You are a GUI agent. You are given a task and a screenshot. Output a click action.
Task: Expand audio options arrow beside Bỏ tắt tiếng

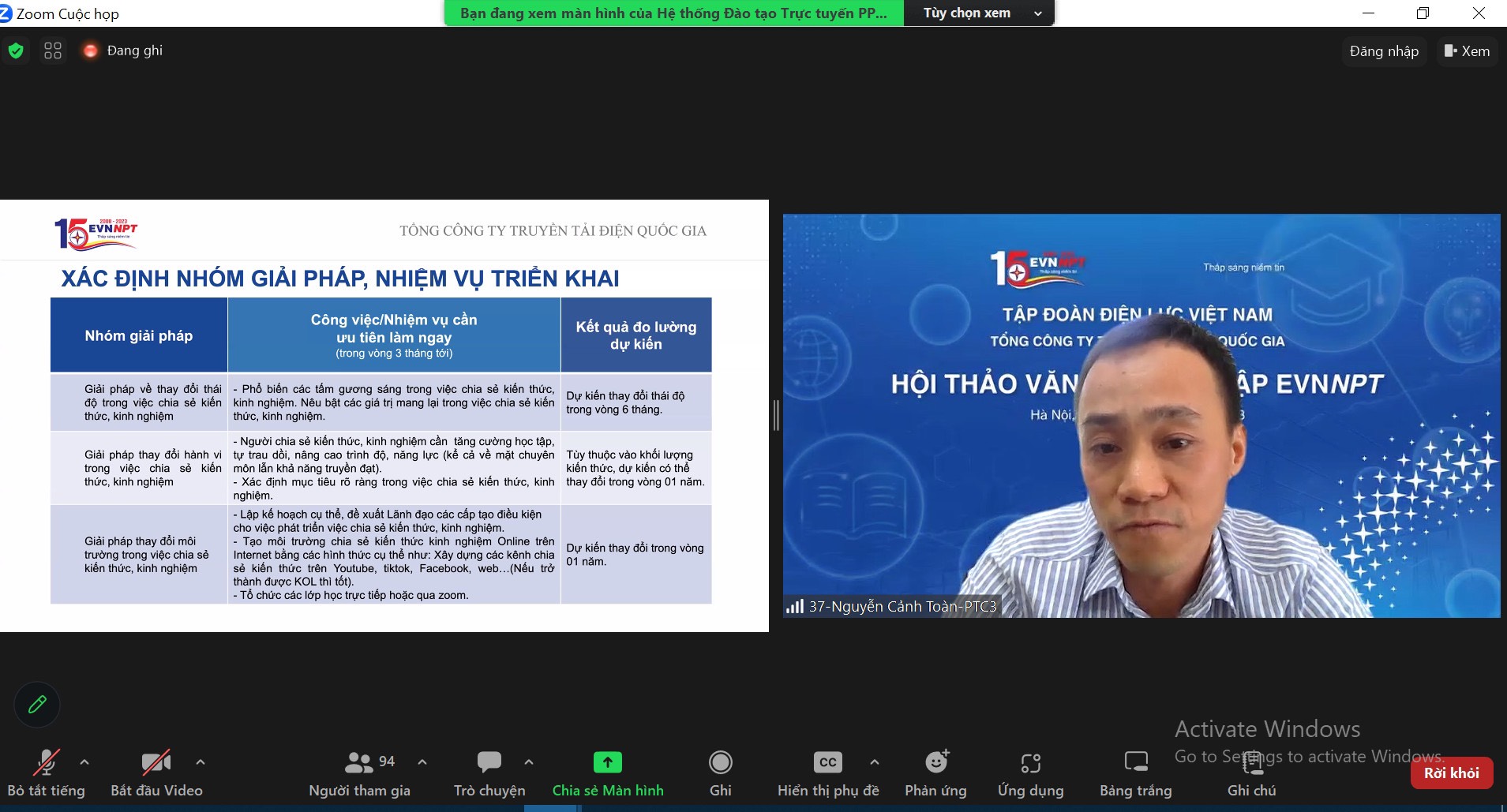click(84, 762)
